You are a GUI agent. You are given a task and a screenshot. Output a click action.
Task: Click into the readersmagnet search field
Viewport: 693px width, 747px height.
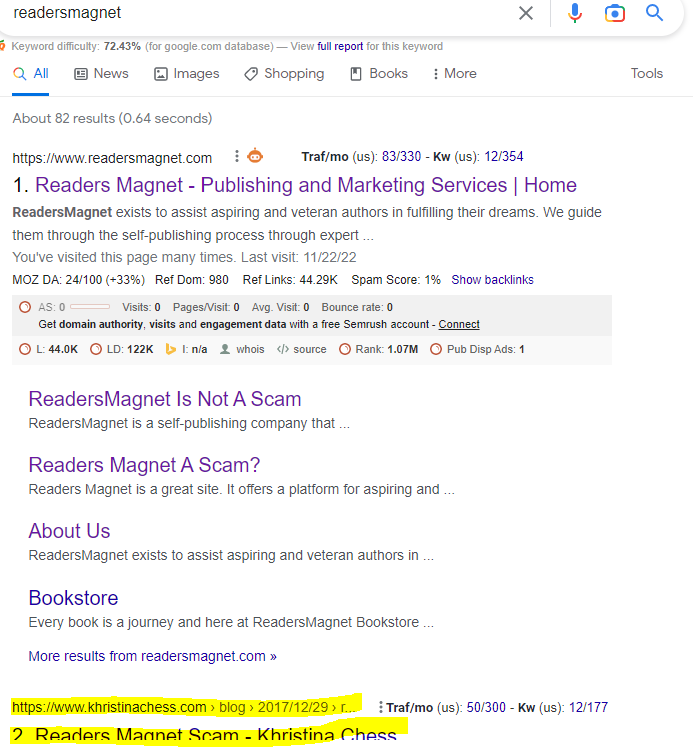[x=257, y=13]
